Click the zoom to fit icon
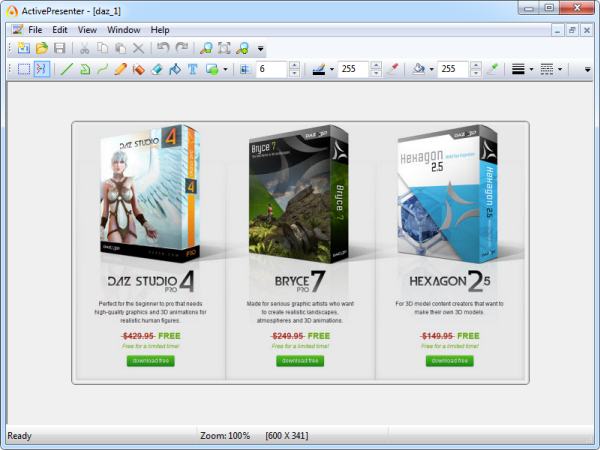 [224, 48]
